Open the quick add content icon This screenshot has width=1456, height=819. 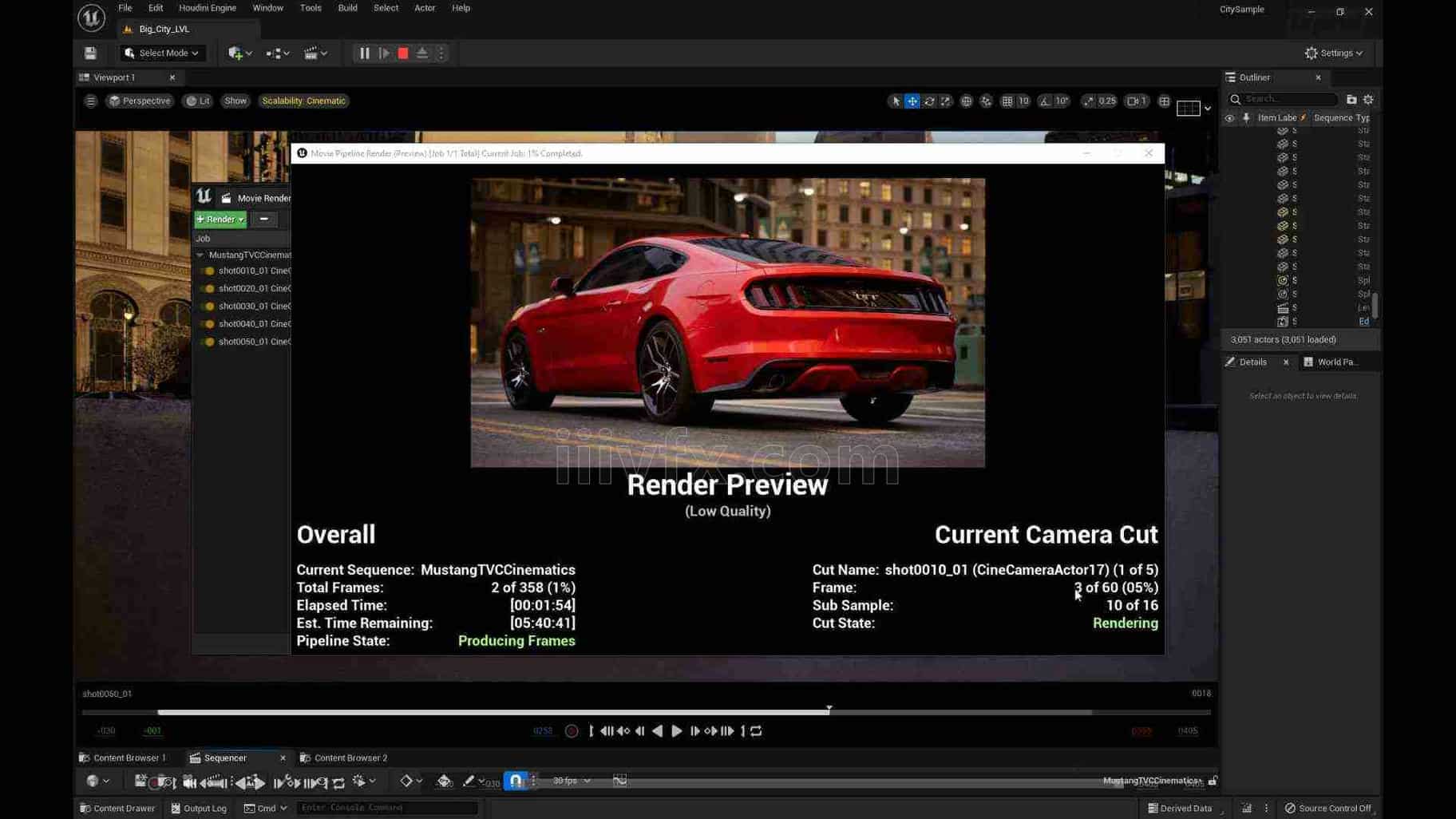[x=239, y=53]
